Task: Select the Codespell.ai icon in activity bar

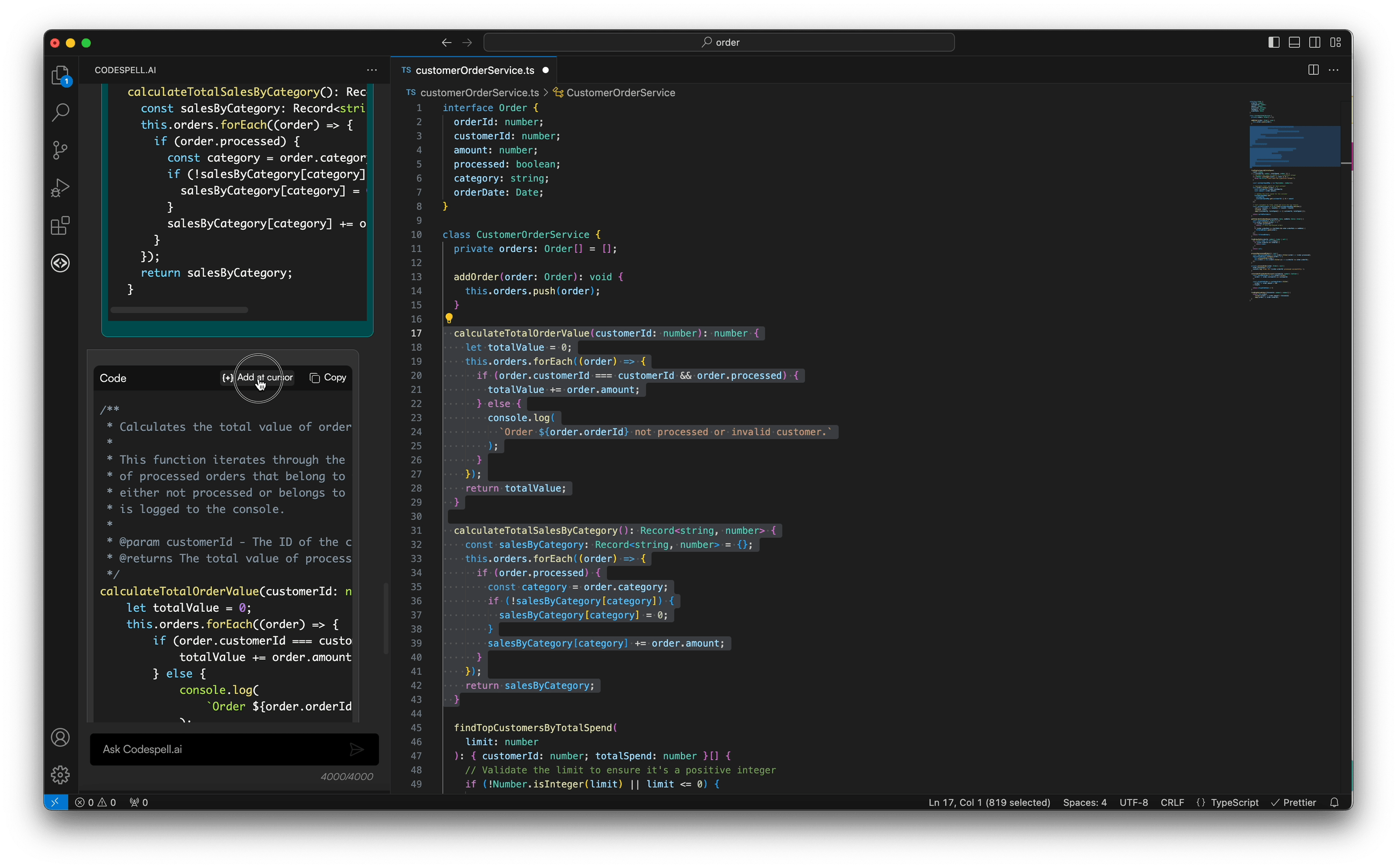Action: point(60,263)
